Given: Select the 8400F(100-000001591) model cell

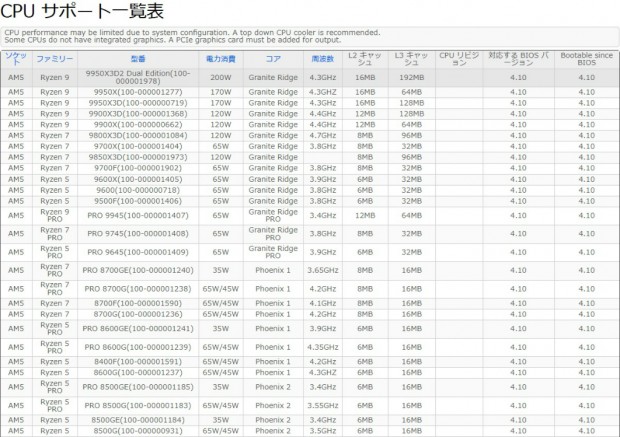Looking at the screenshot, I should (138, 361).
